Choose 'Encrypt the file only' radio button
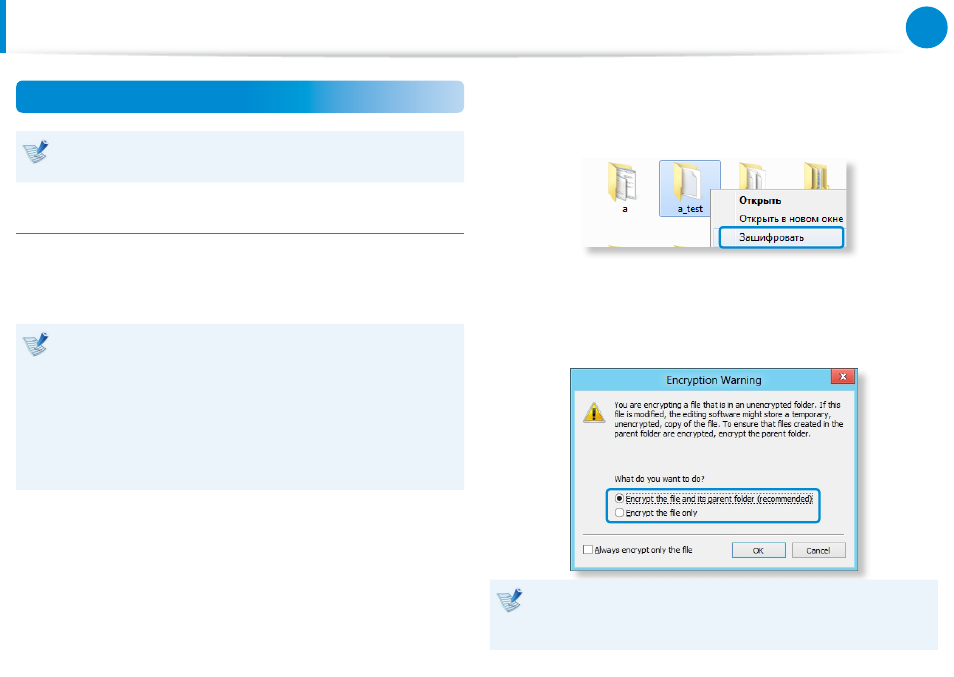The width and height of the screenshot is (954, 677). point(619,513)
